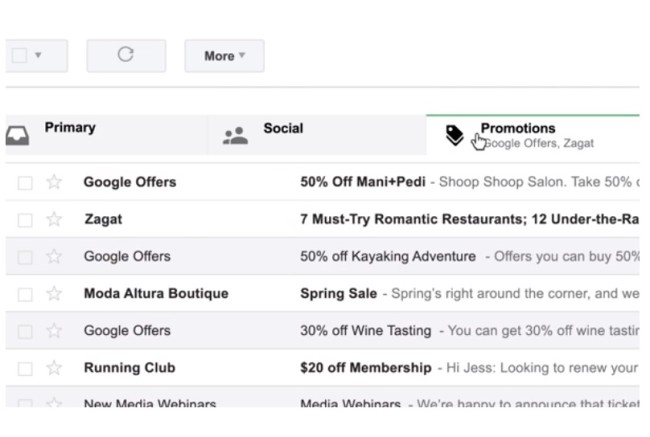Click the Promotions tab tag icon
The width and height of the screenshot is (650, 437).
click(x=454, y=136)
